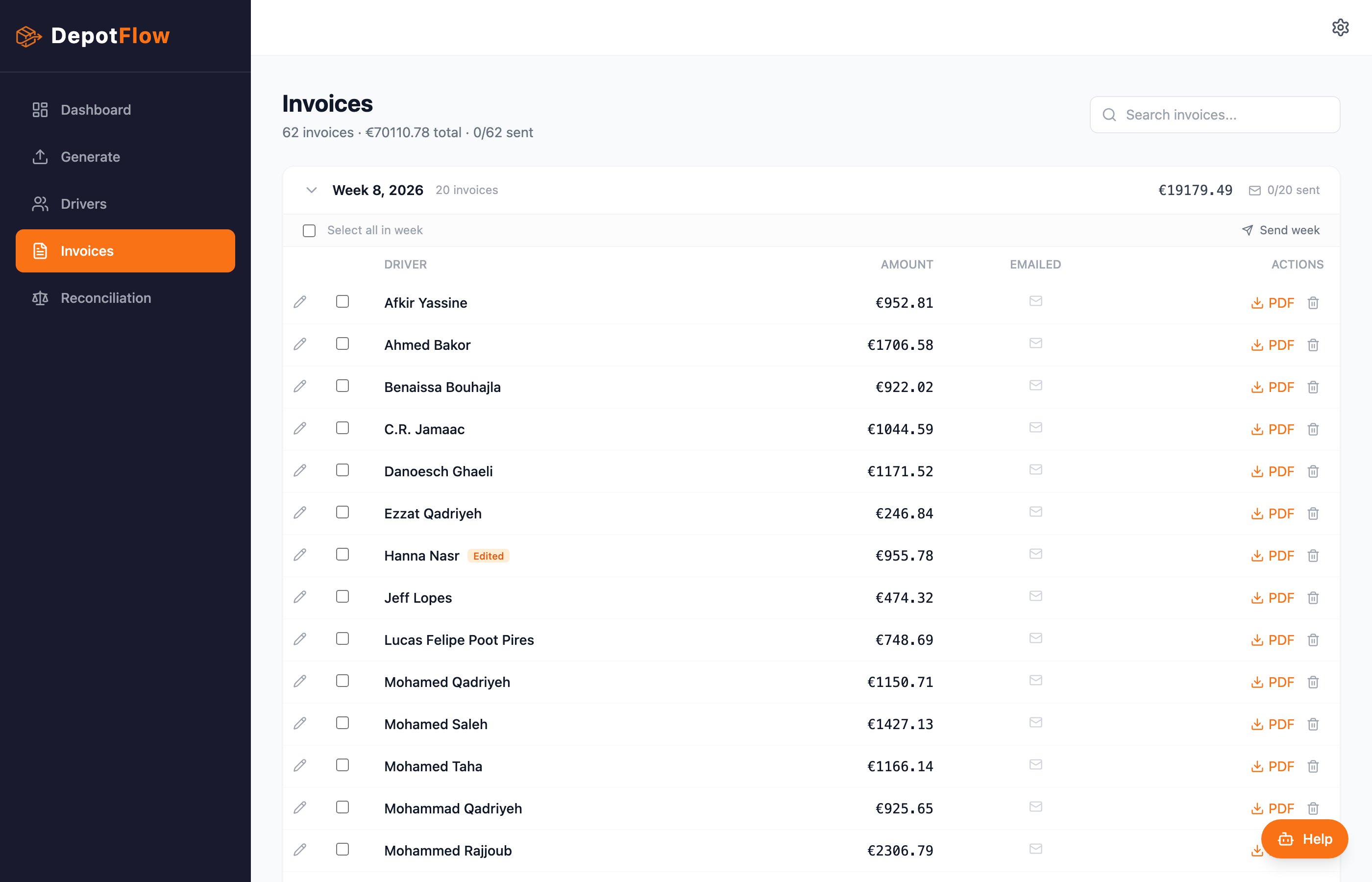Click the email envelope icon for Benaissa Bouhajla
The width and height of the screenshot is (1372, 882).
1035,386
